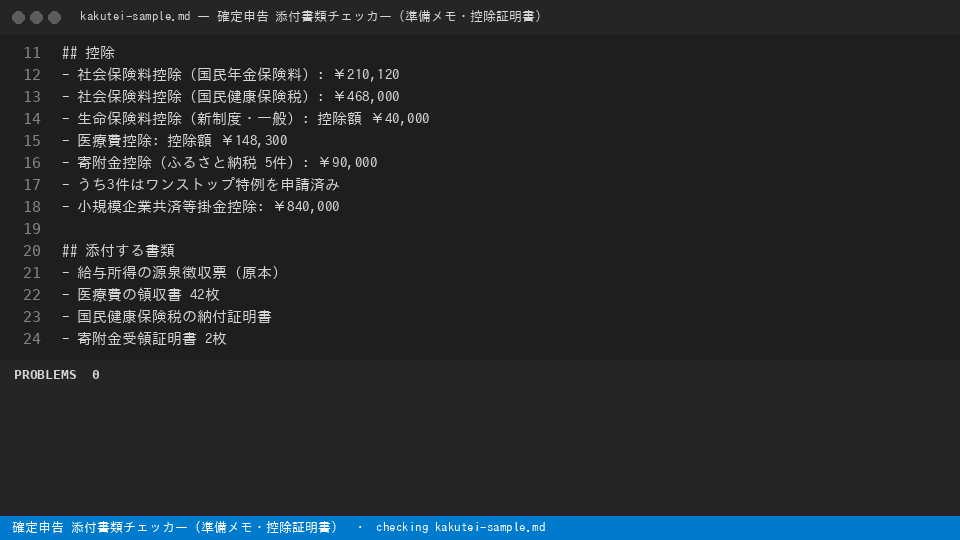Click the third window control button
This screenshot has height=540, width=960.
(54, 17)
